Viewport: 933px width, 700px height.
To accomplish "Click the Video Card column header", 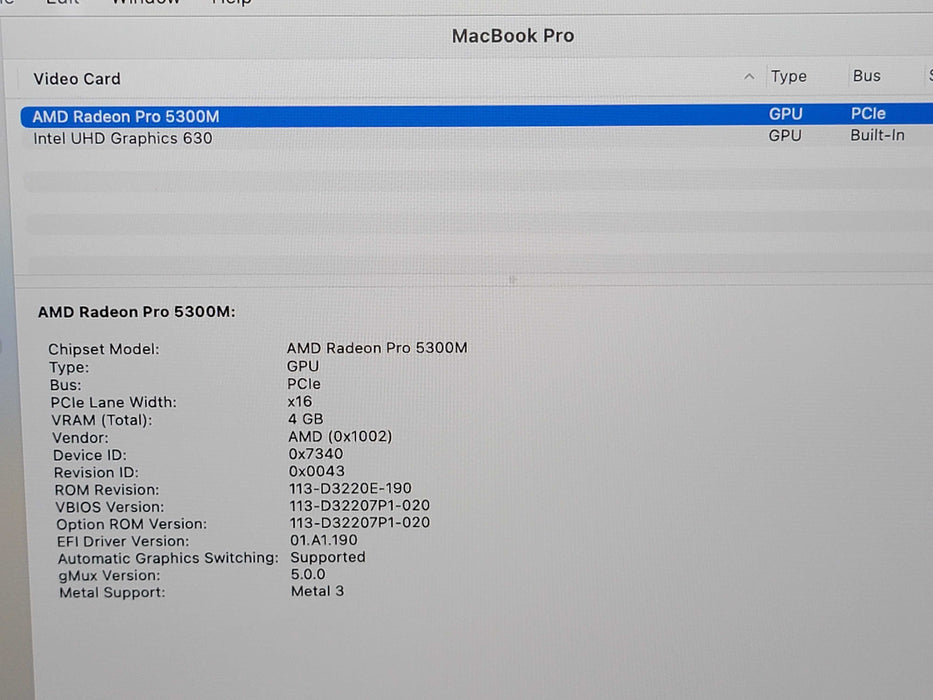I will point(77,78).
